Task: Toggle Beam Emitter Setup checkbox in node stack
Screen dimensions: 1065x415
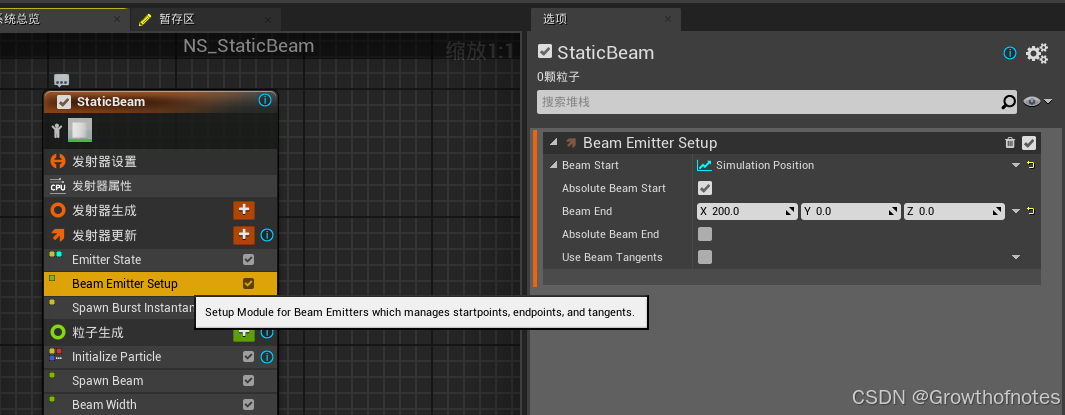Action: click(249, 283)
